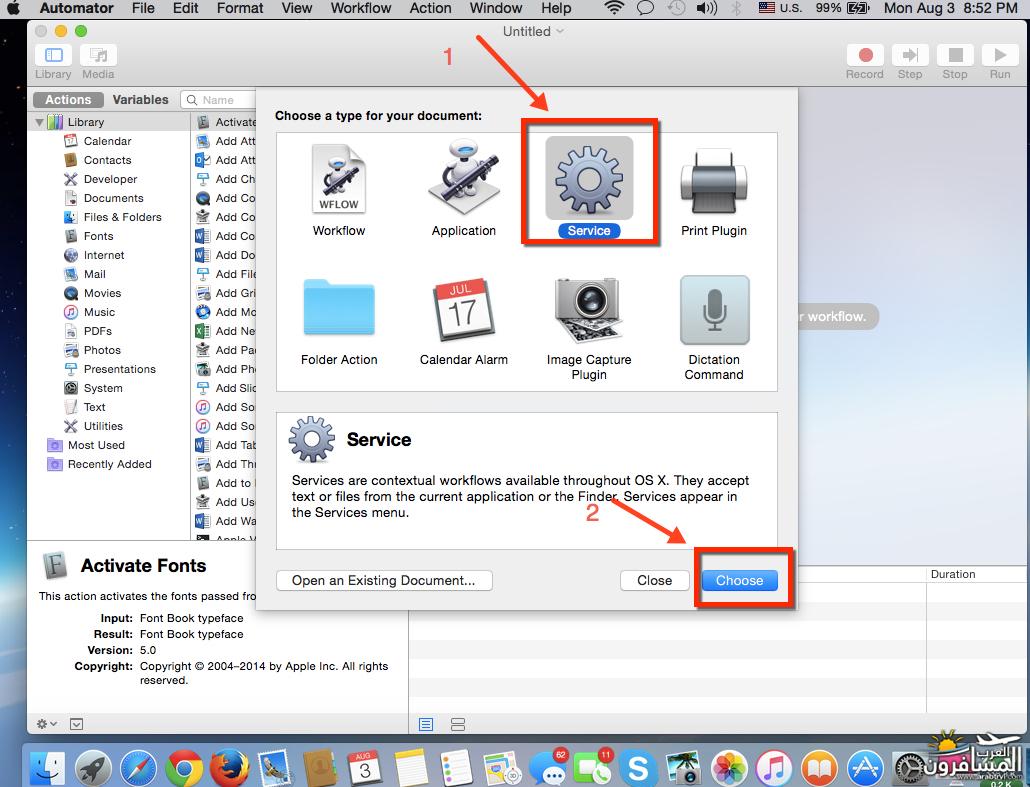Open Finder from the Dock
1030x787 pixels.
(48, 767)
